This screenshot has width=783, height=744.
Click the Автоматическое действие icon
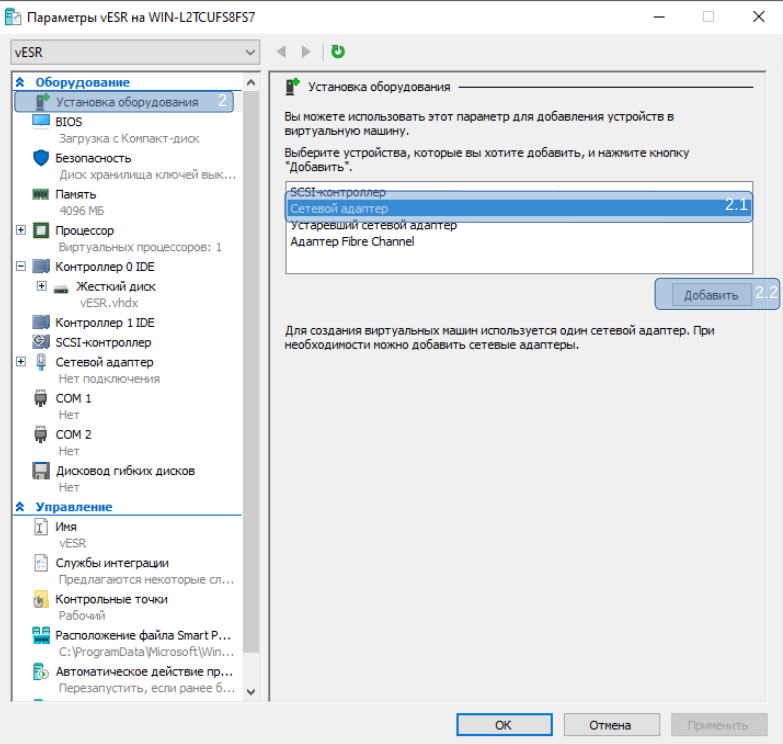pyautogui.click(x=41, y=672)
